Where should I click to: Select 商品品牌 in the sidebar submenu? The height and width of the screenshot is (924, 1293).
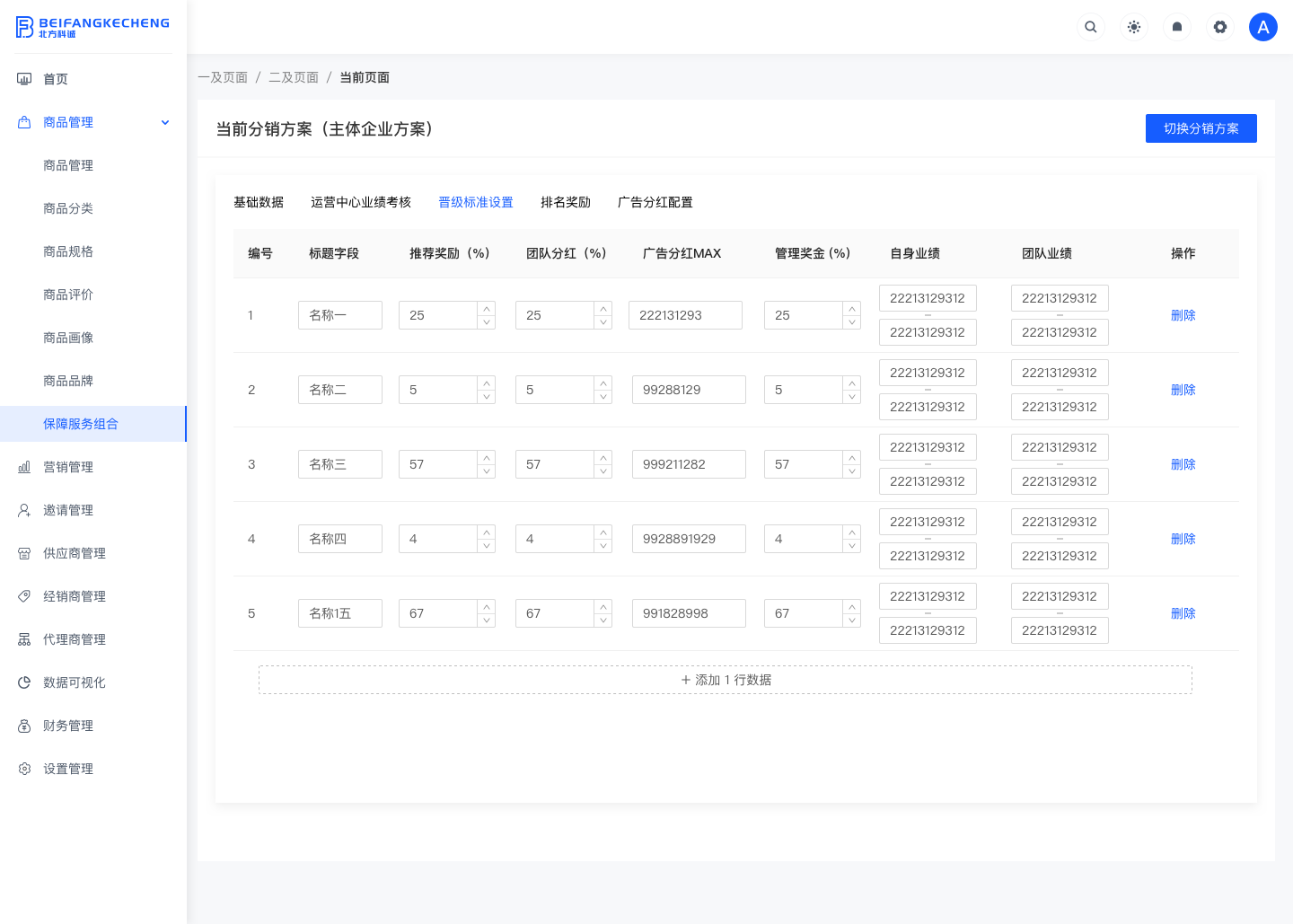pos(68,381)
